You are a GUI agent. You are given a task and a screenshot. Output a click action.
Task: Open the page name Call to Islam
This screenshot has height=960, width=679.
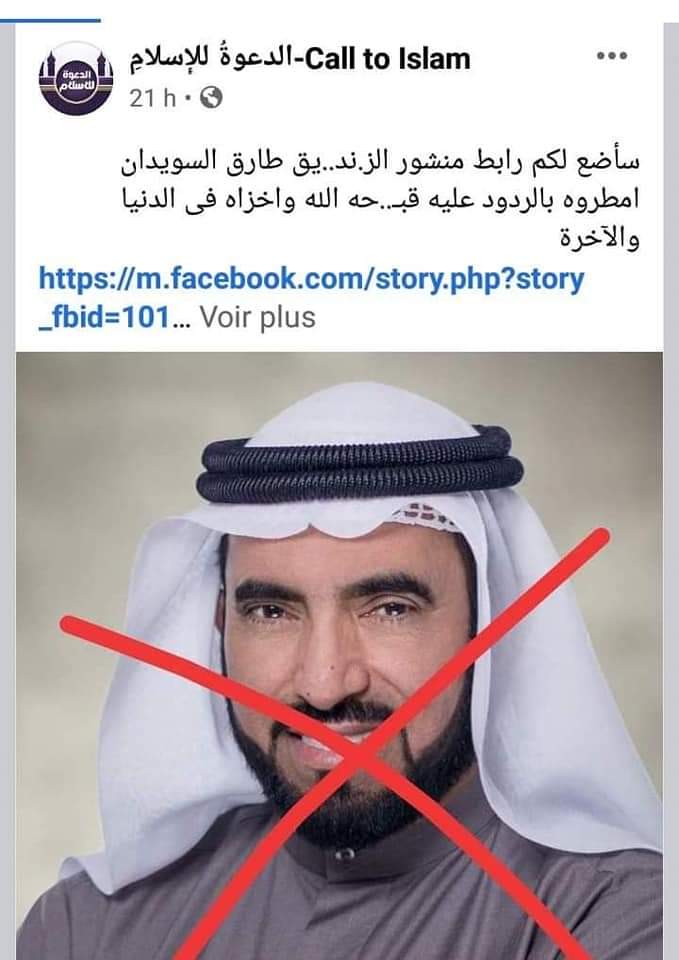coord(388,60)
